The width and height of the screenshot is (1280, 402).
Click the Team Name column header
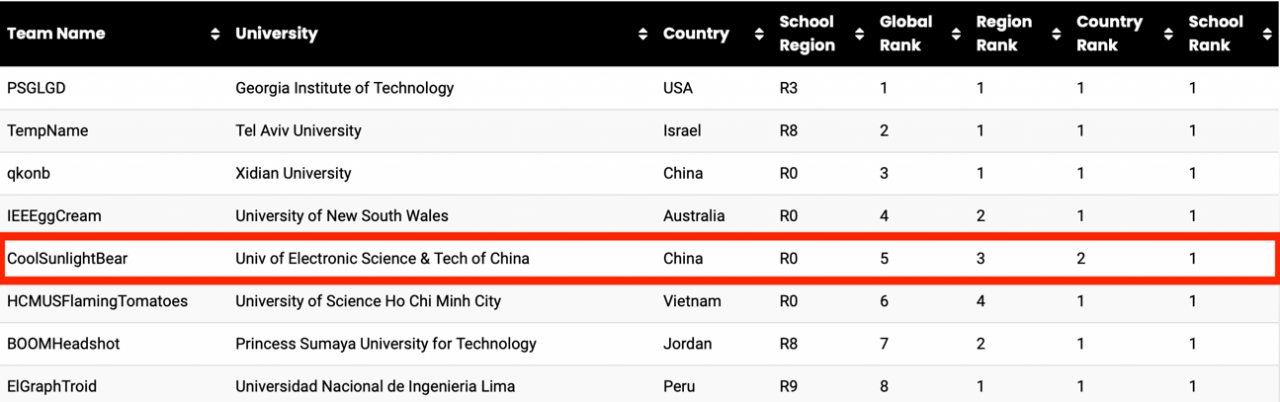click(x=56, y=34)
